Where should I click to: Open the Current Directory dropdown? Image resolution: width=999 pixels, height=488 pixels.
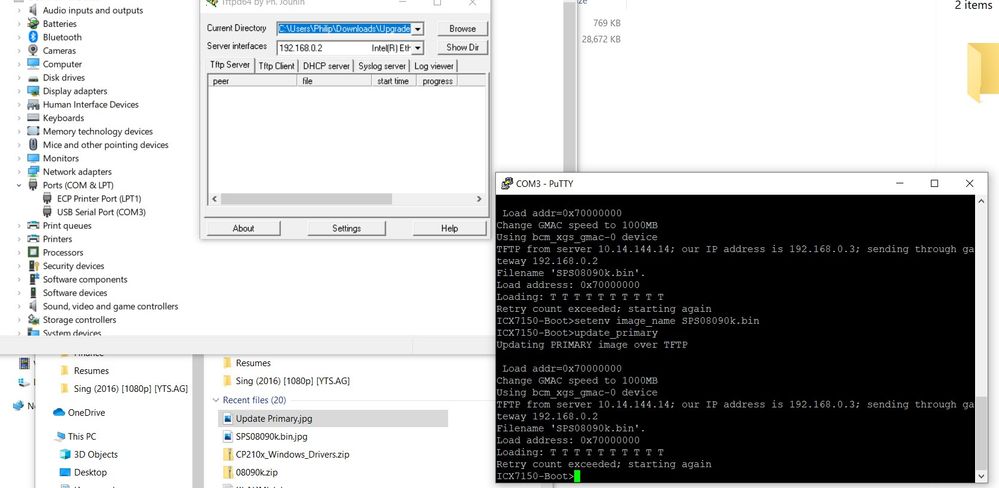click(417, 29)
